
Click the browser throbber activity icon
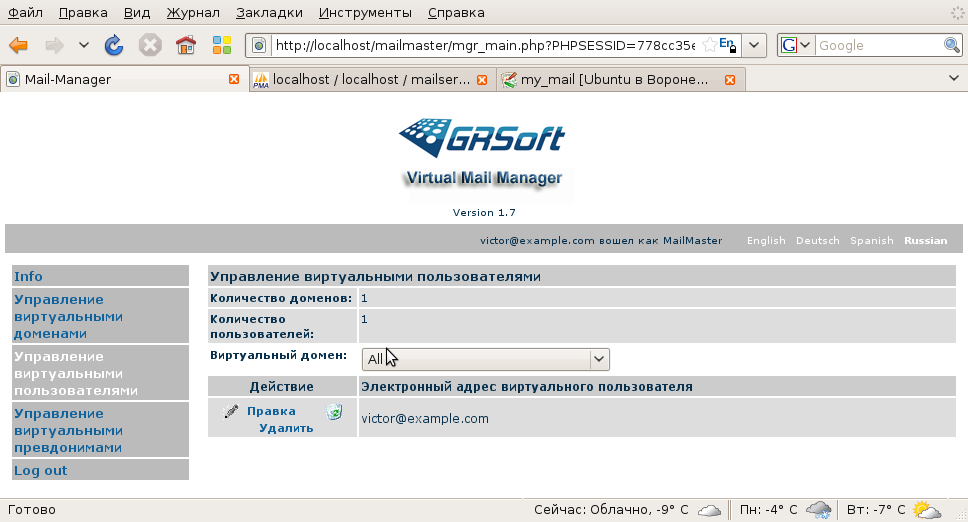pos(958,12)
